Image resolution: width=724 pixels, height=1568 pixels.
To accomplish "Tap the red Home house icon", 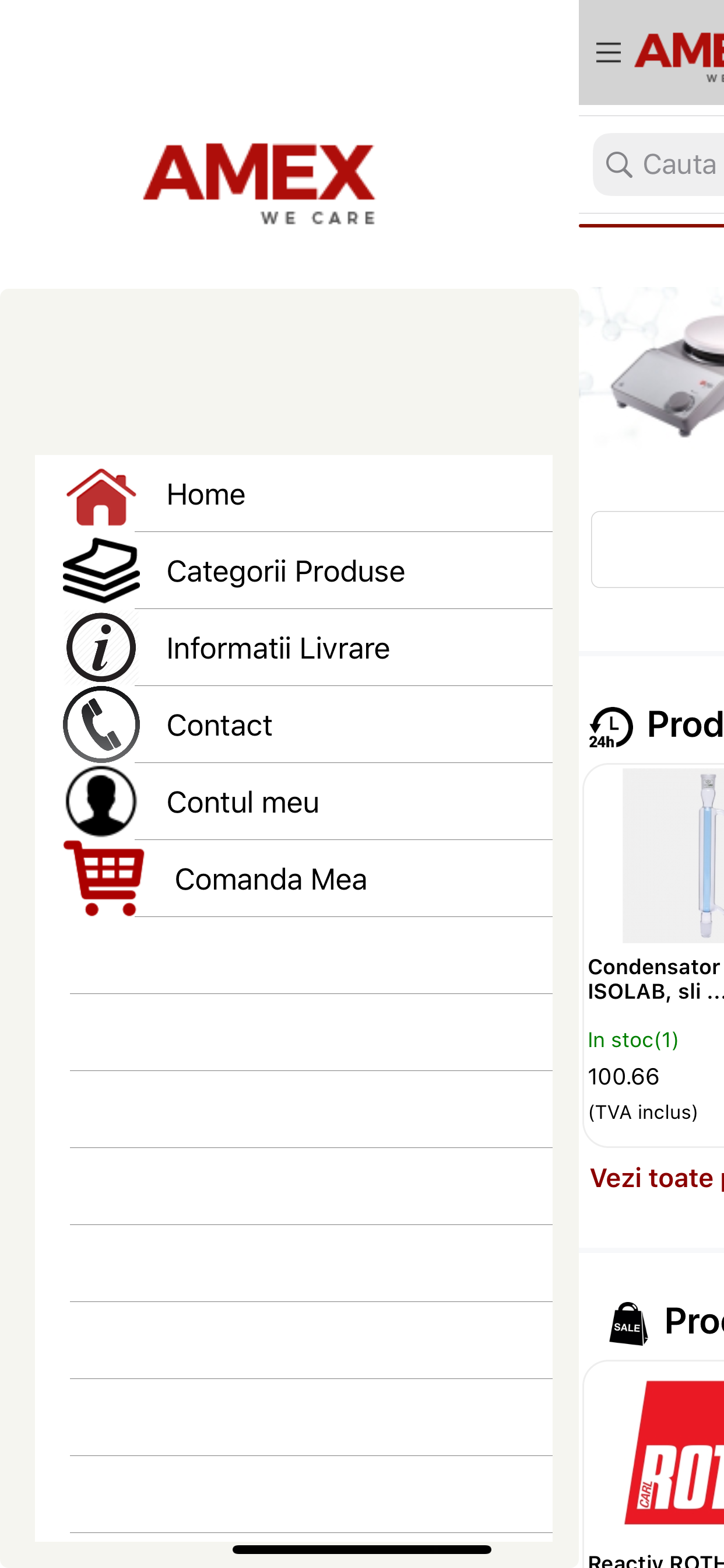I will pyautogui.click(x=101, y=496).
